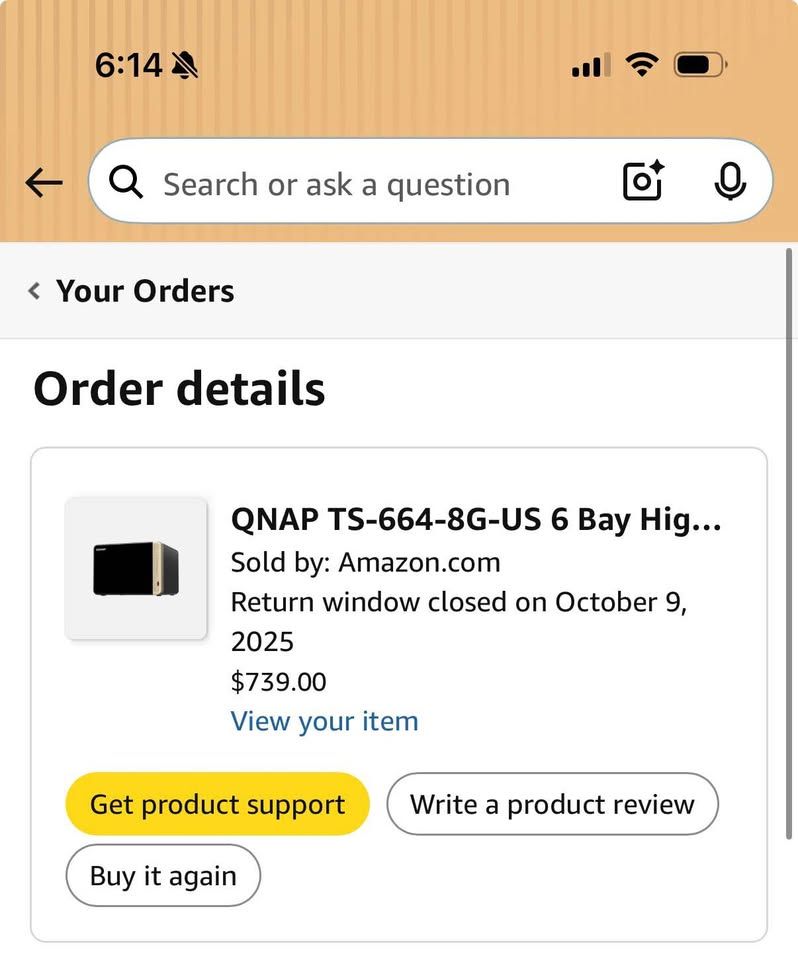The image size is (798, 960).
Task: Tap the 6:14 clock in status bar
Action: click(127, 66)
